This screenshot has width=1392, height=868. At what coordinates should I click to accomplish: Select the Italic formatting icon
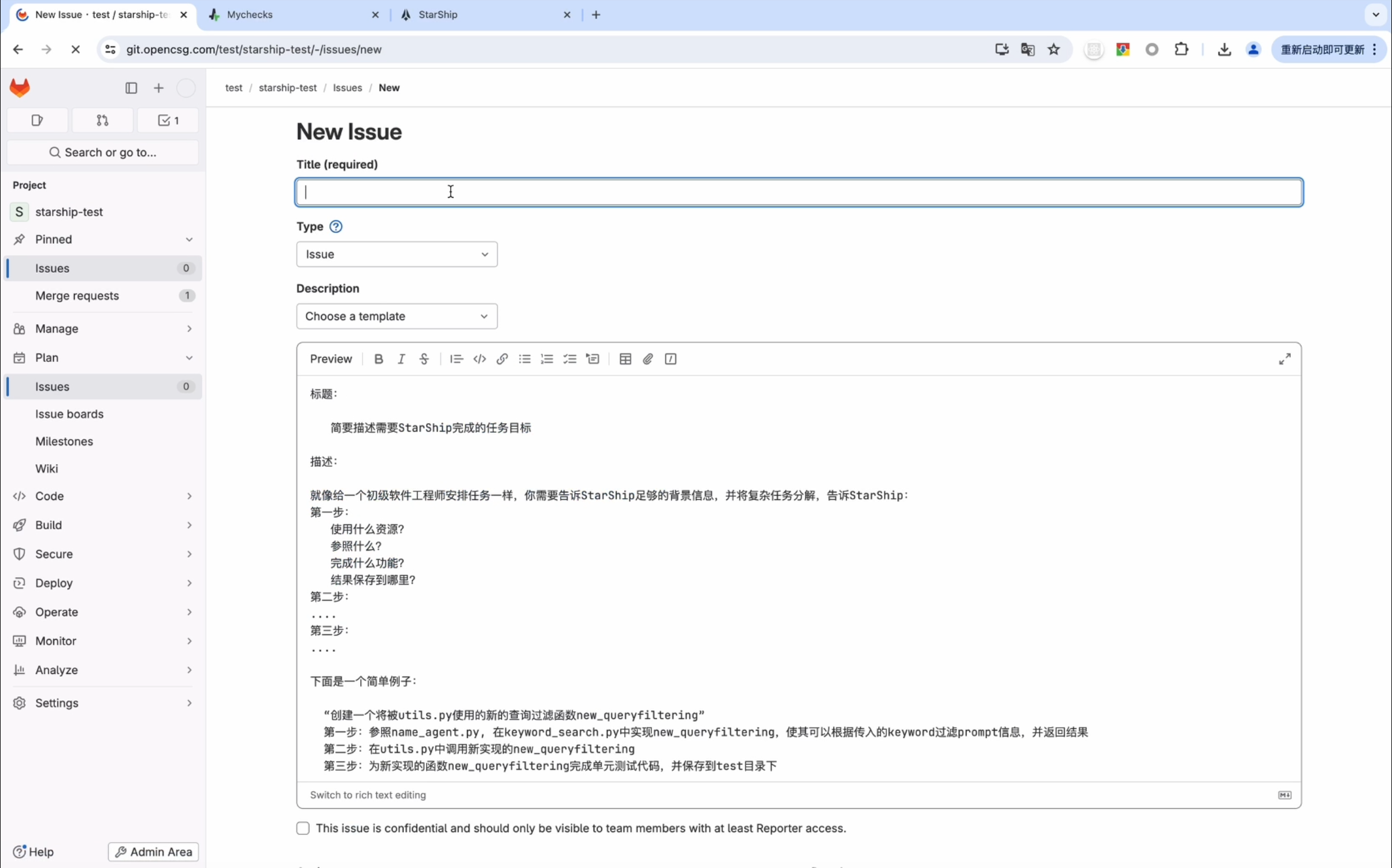tap(401, 359)
